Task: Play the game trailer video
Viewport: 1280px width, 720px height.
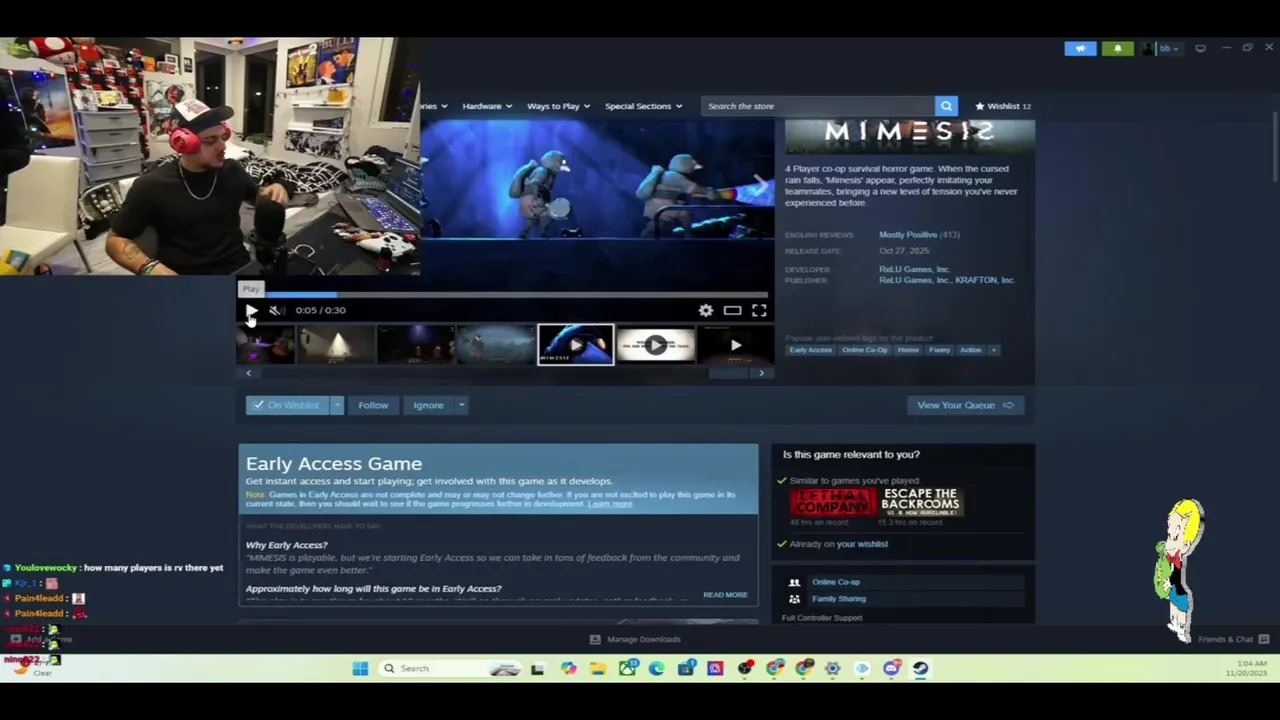Action: [x=251, y=310]
